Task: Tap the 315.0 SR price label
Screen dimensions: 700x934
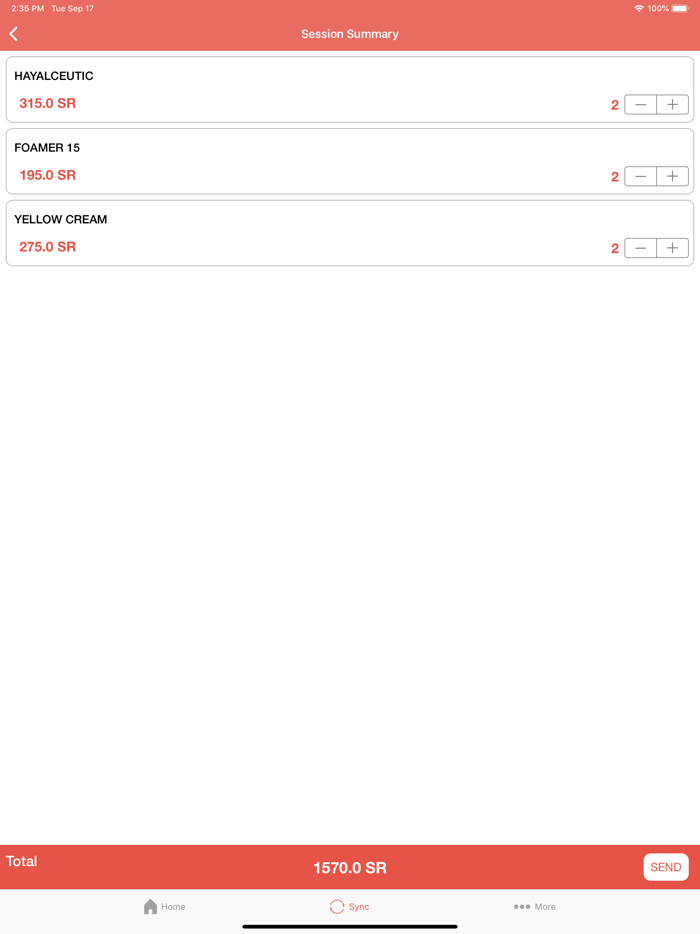Action: coord(47,104)
